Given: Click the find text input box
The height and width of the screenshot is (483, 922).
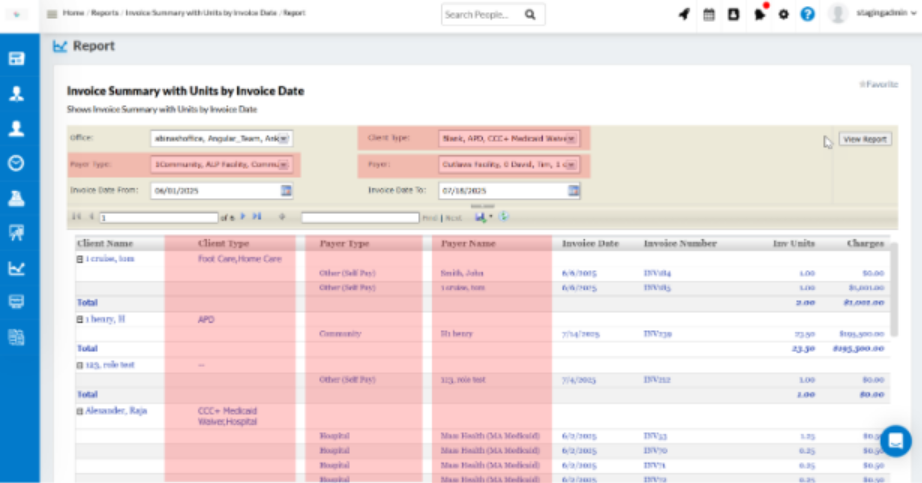Looking at the screenshot, I should pos(360,218).
